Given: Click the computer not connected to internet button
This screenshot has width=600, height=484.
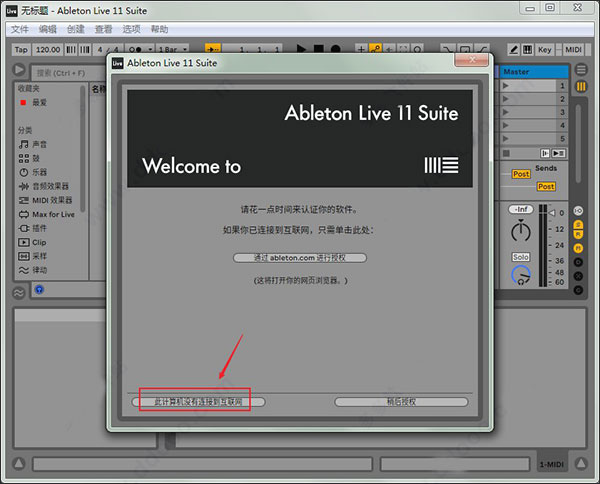Looking at the screenshot, I should (x=199, y=401).
